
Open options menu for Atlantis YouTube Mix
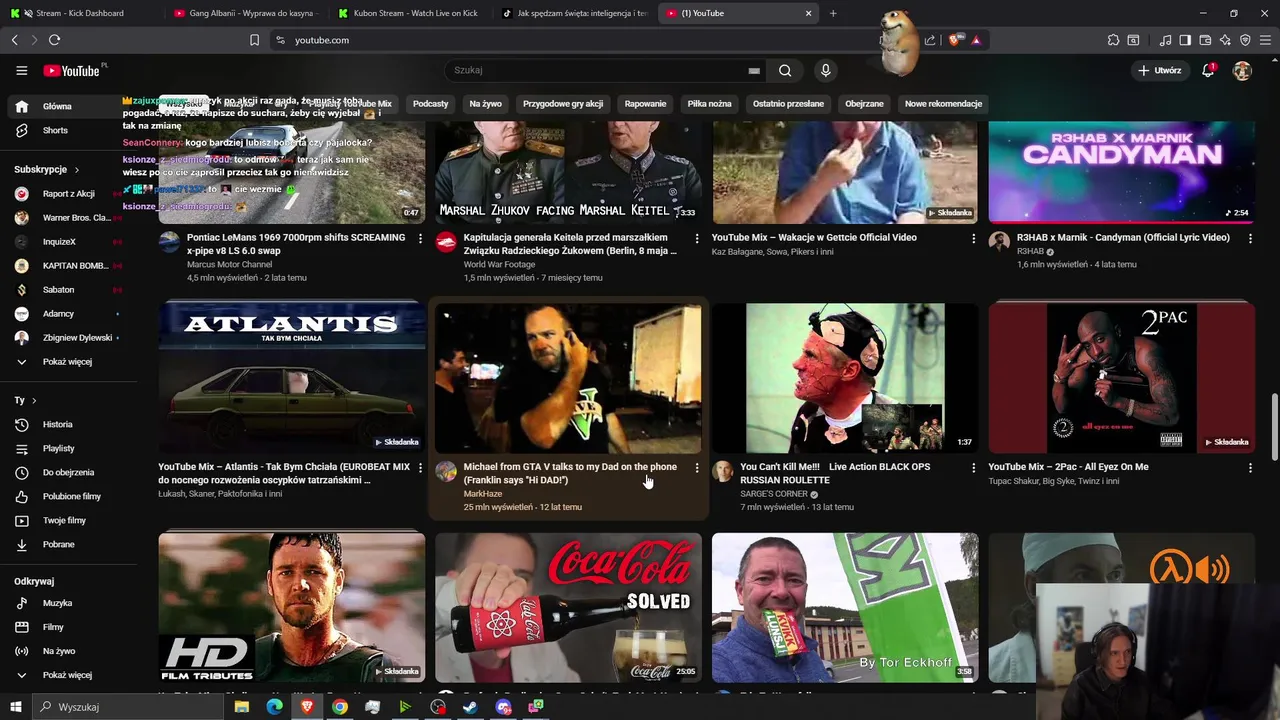(420, 467)
